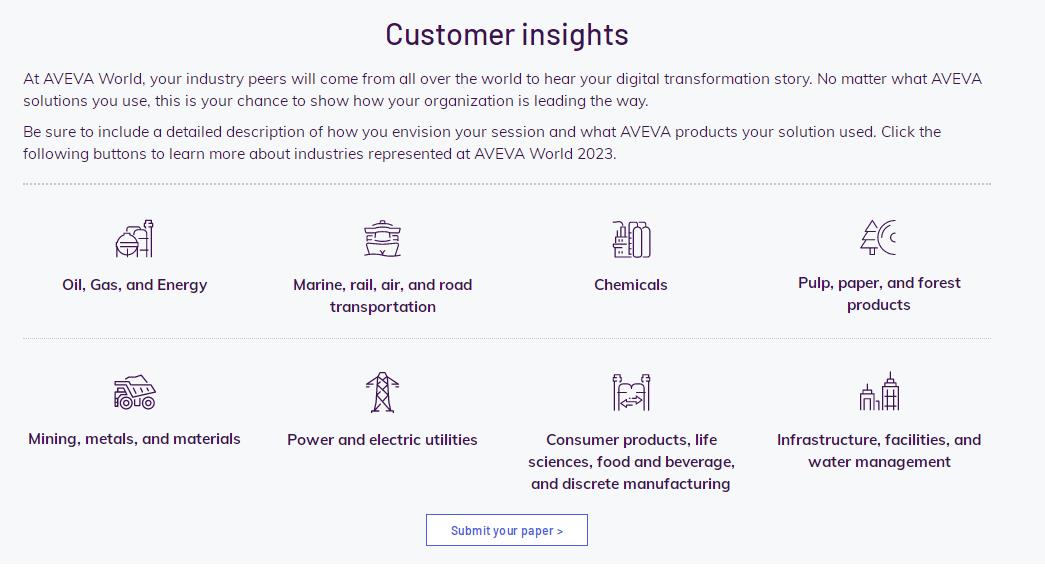Open Marine, rail, air, and road transportation
The width and height of the screenshot is (1045, 573).
click(383, 296)
